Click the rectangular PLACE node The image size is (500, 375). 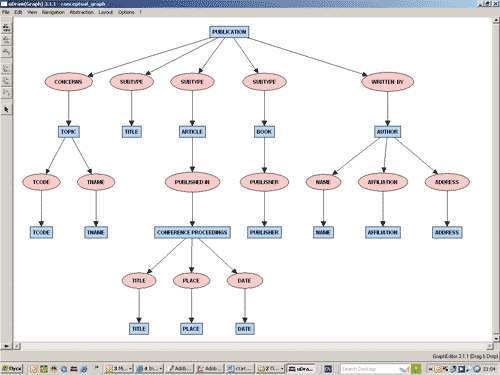coord(191,329)
